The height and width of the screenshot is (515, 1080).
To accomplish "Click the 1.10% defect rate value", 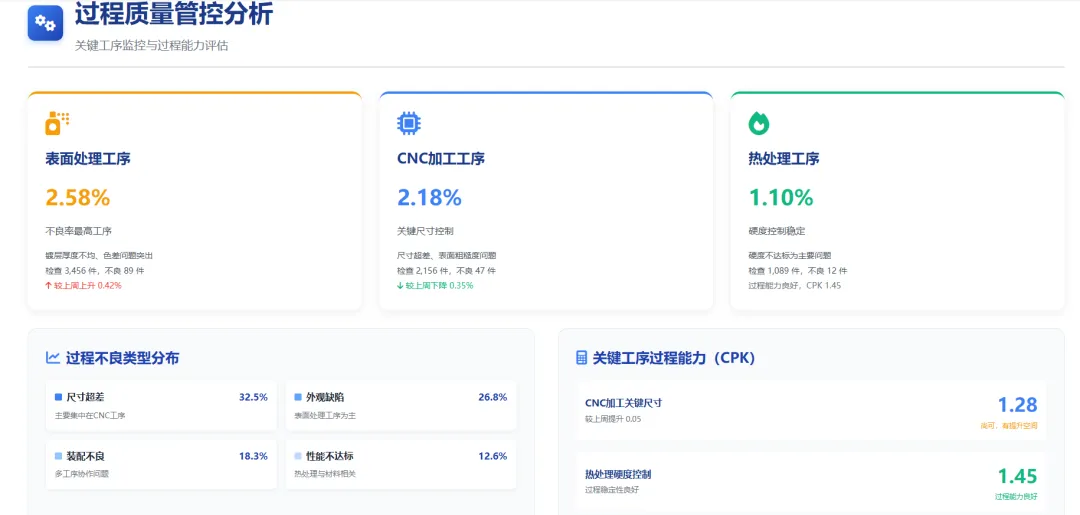I will click(781, 198).
